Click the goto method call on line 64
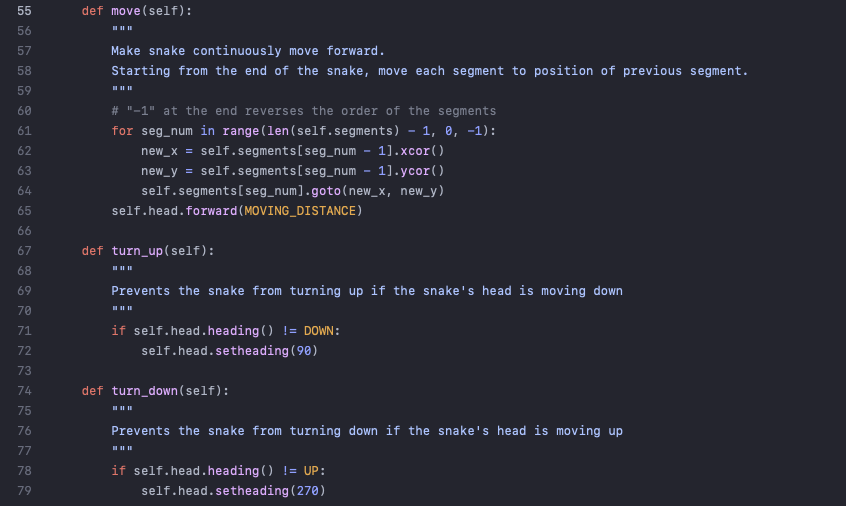The image size is (846, 506). (x=326, y=191)
